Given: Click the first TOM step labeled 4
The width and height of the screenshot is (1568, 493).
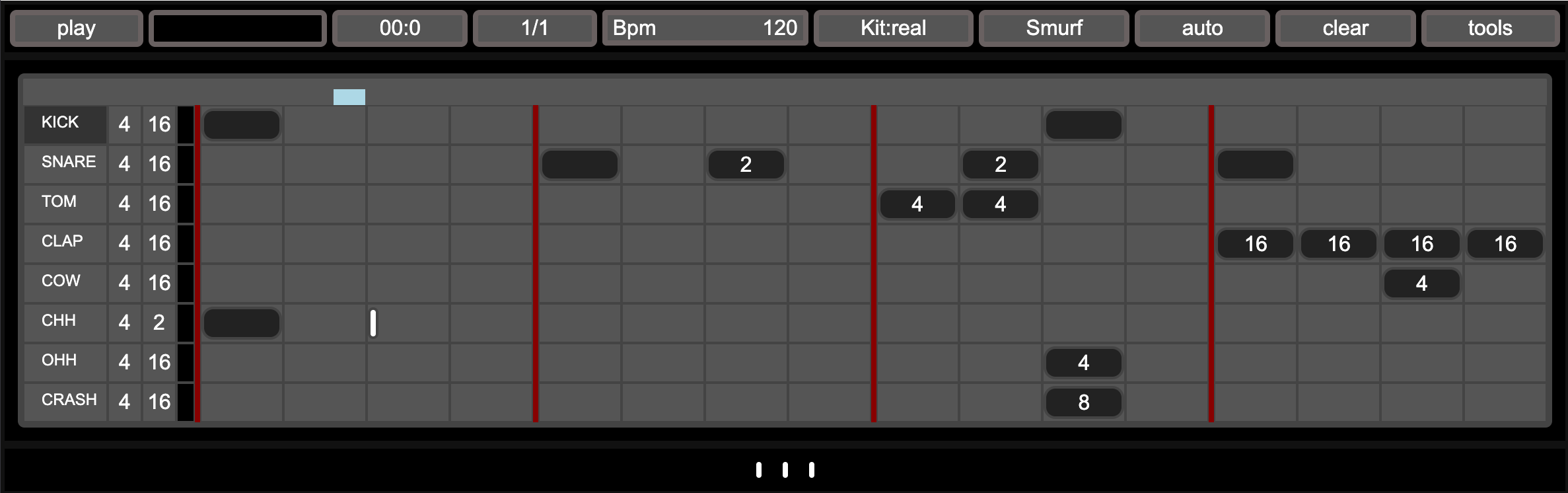Looking at the screenshot, I should [x=917, y=204].
